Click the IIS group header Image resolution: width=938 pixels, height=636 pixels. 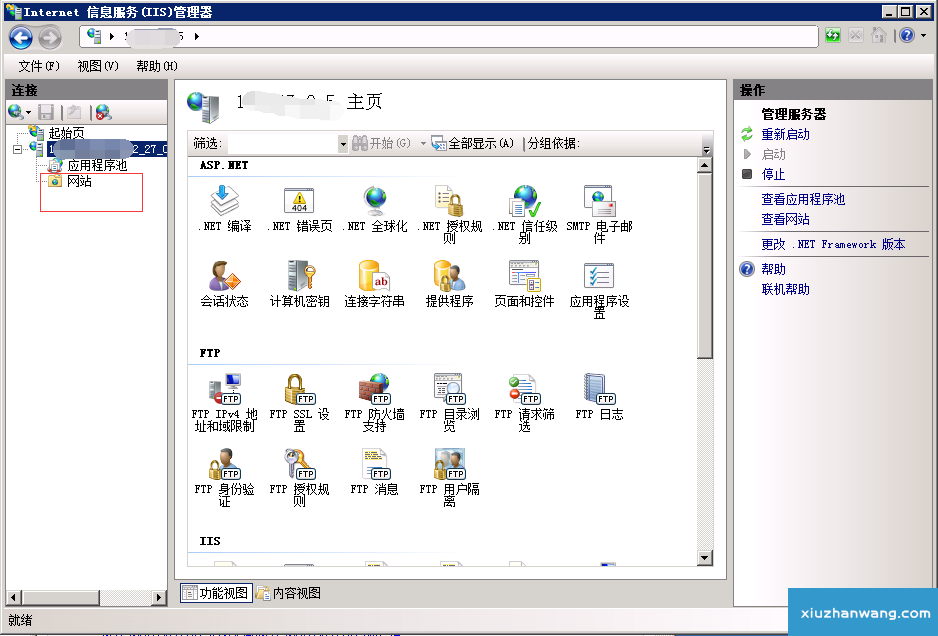pos(209,541)
